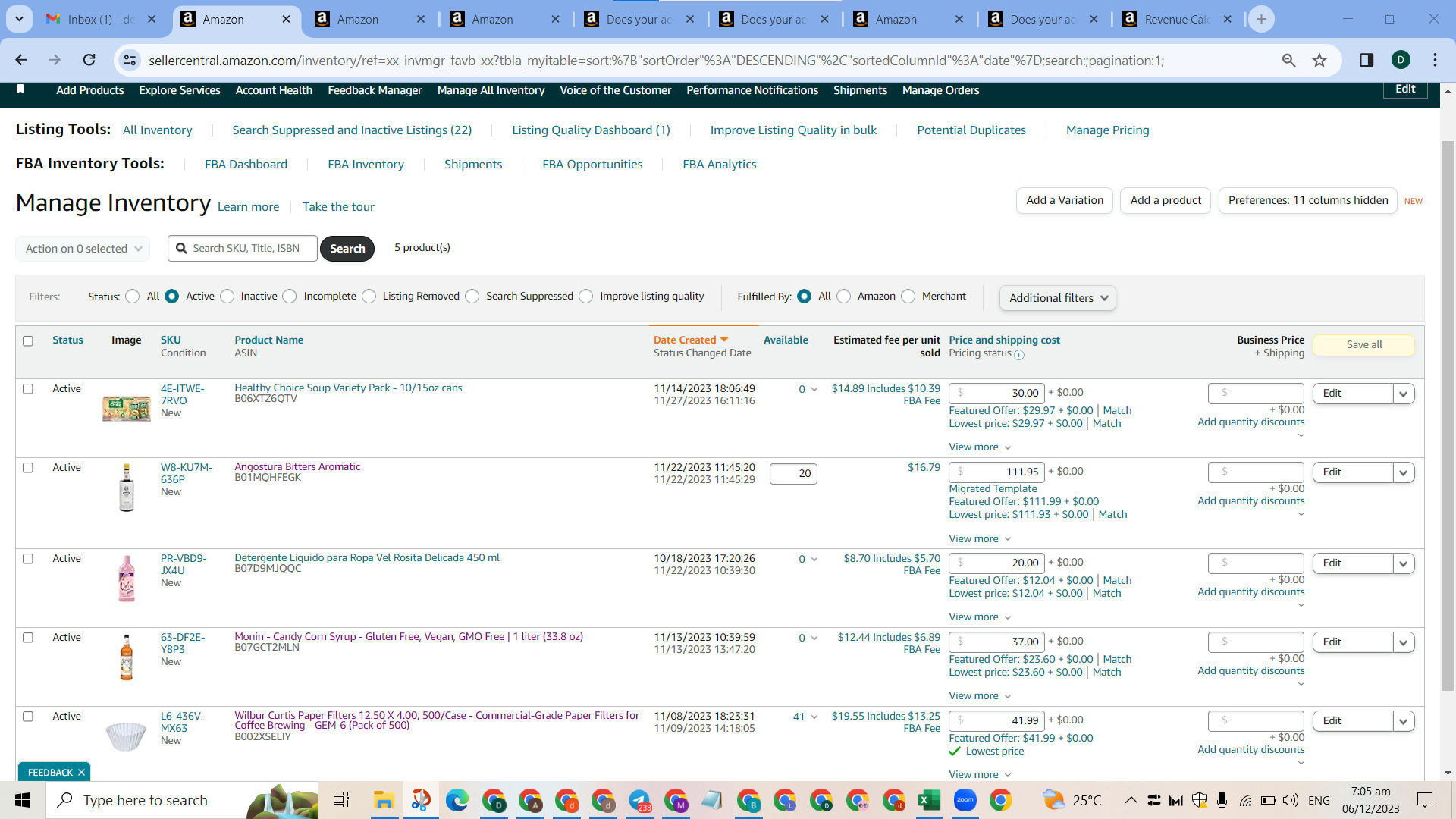
Task: Open Chrome's three-dot menu
Action: (1435, 60)
